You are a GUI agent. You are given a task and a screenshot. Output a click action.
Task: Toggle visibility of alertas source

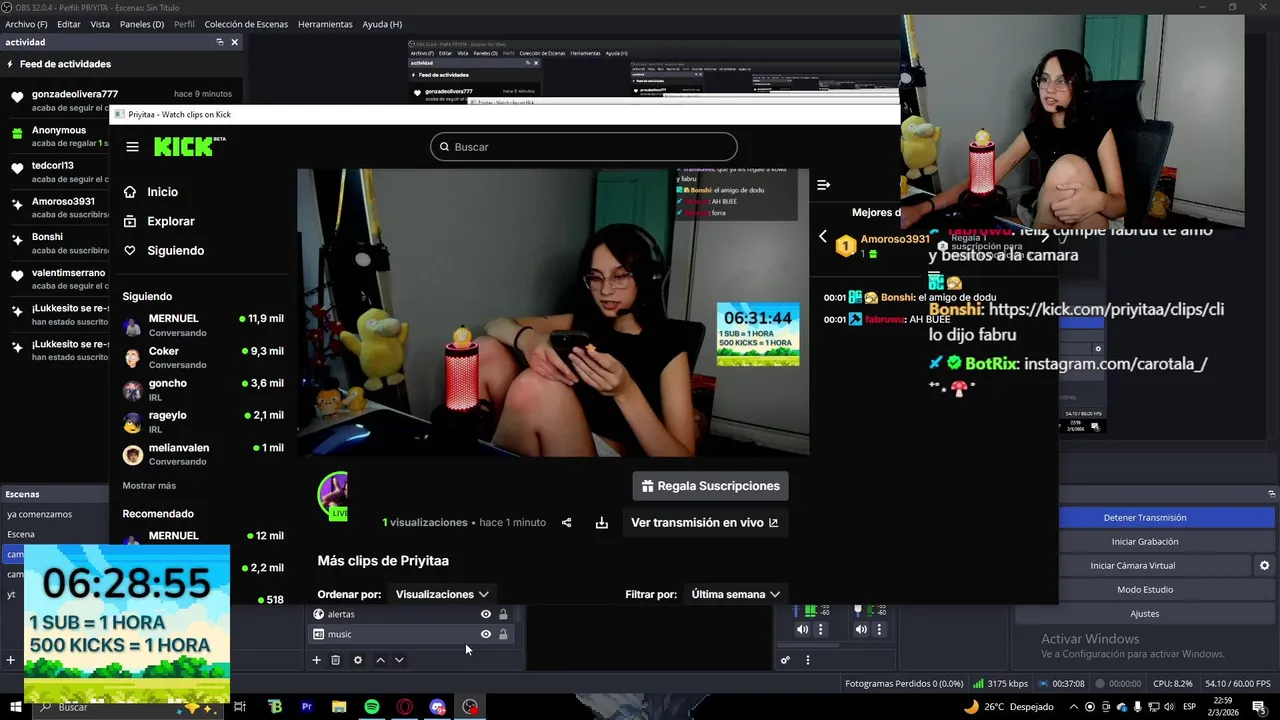(x=486, y=614)
